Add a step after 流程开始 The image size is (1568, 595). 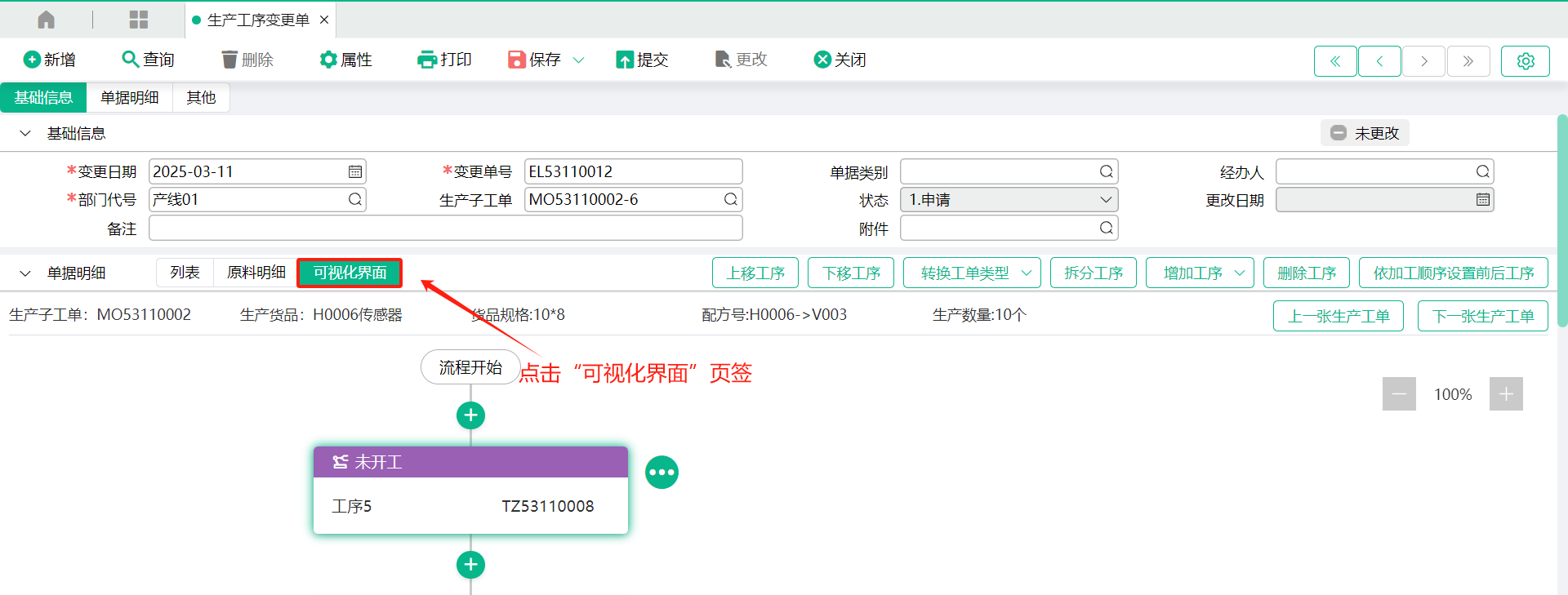tap(470, 415)
